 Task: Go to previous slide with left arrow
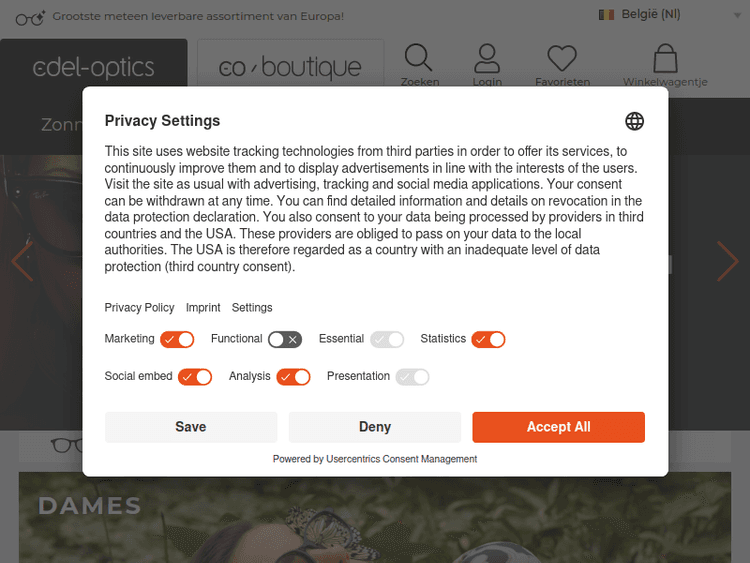(x=21, y=262)
